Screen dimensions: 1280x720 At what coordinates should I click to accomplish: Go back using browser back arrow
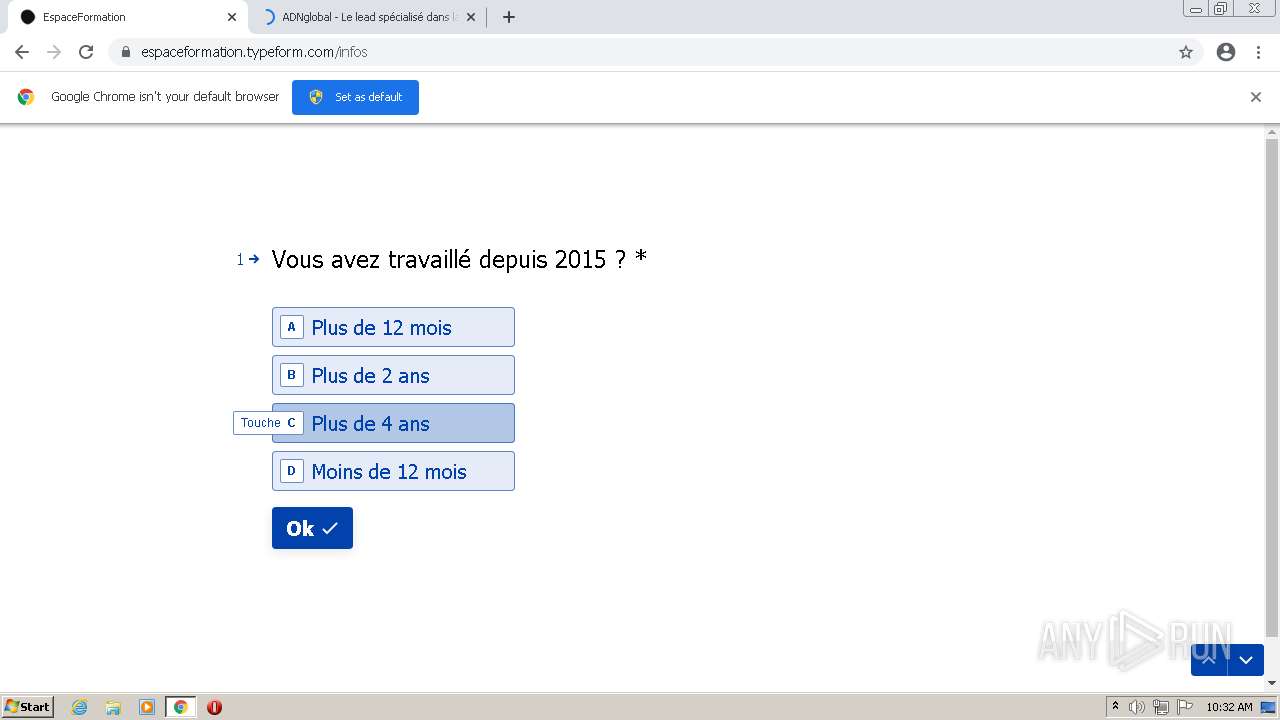pos(22,52)
